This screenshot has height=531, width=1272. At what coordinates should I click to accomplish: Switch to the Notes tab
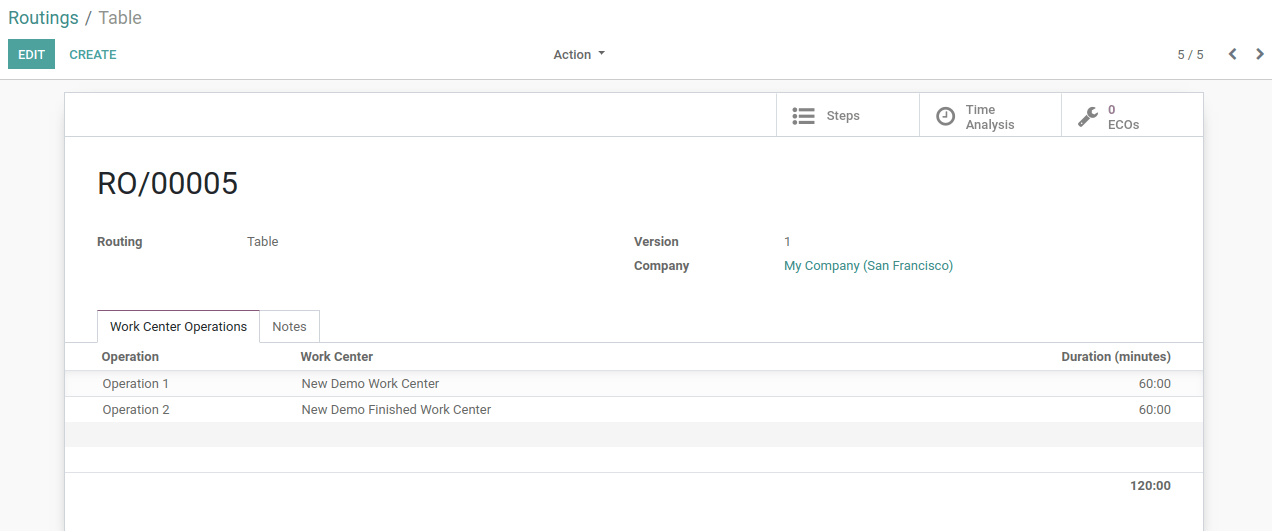pos(289,327)
